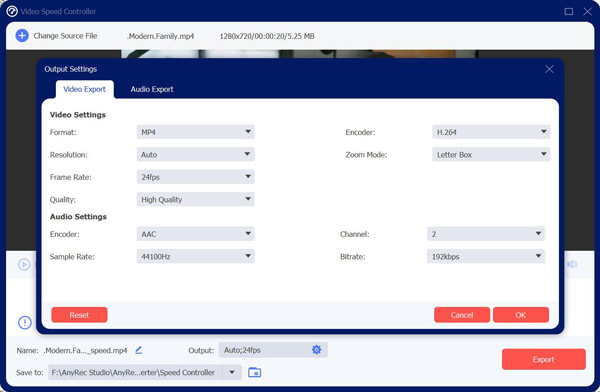Close the Video Speed Controller window
The image size is (600, 392).
click(587, 11)
